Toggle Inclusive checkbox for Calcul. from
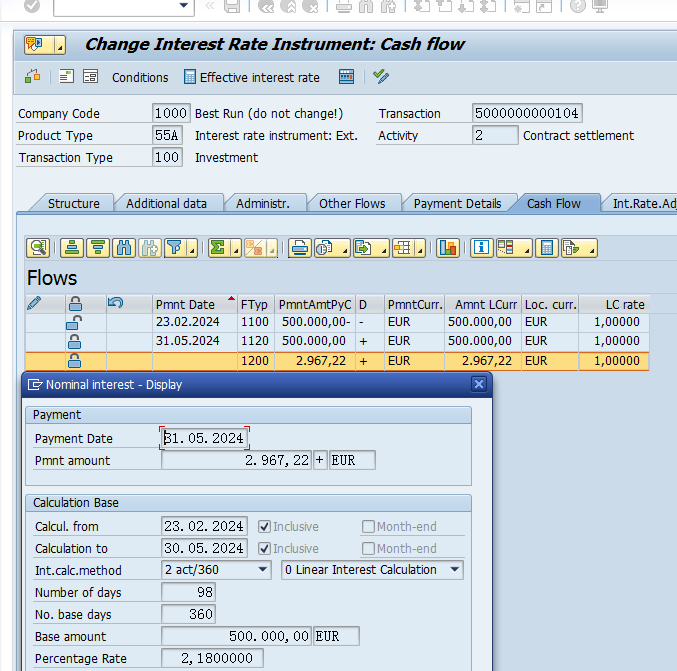 point(265,526)
